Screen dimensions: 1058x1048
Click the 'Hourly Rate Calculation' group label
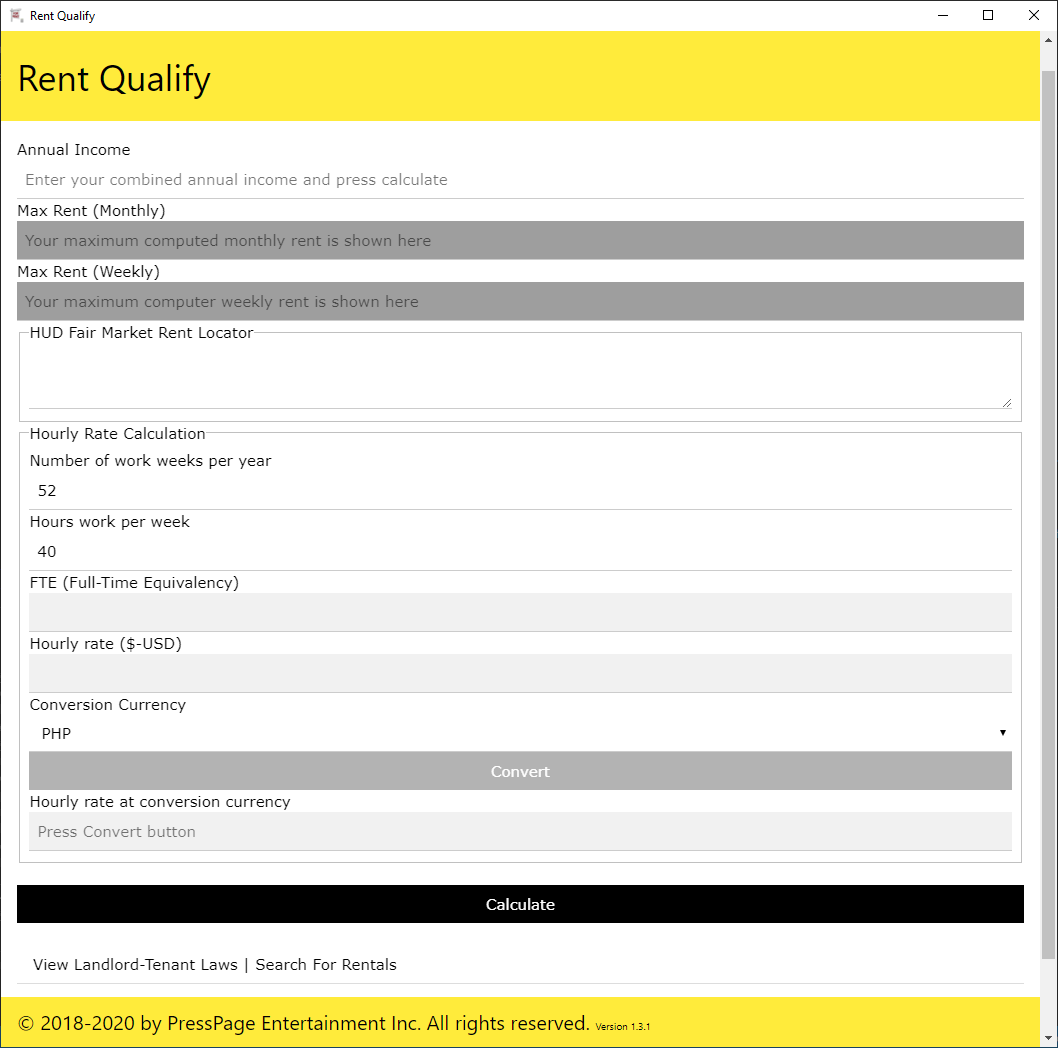117,433
